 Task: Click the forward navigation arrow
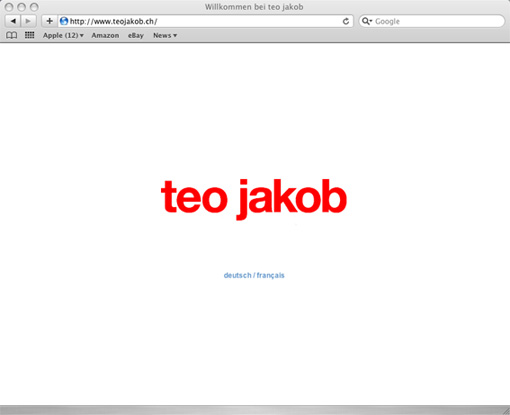28,21
